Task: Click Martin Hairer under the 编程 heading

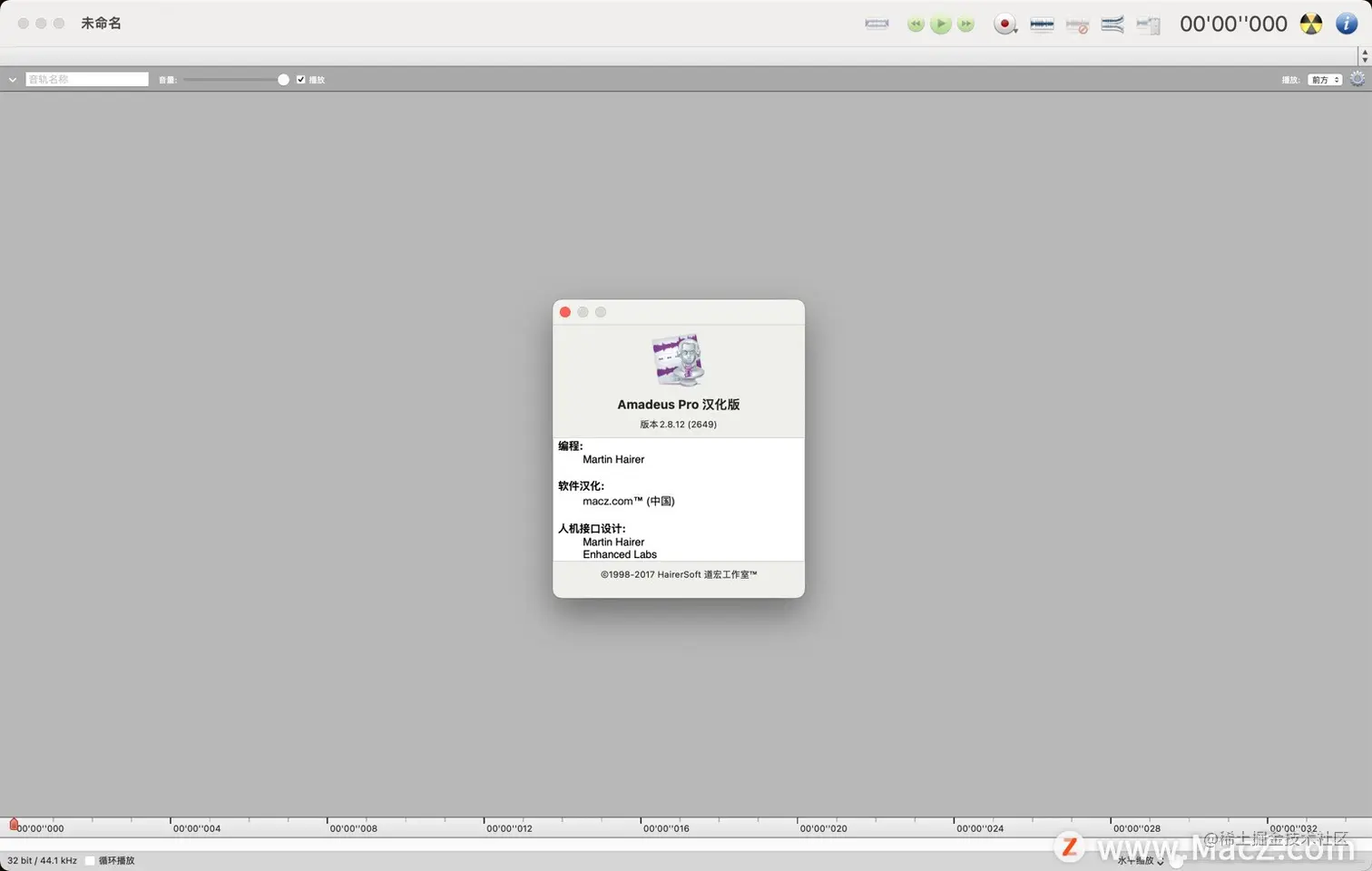Action: 613,460
